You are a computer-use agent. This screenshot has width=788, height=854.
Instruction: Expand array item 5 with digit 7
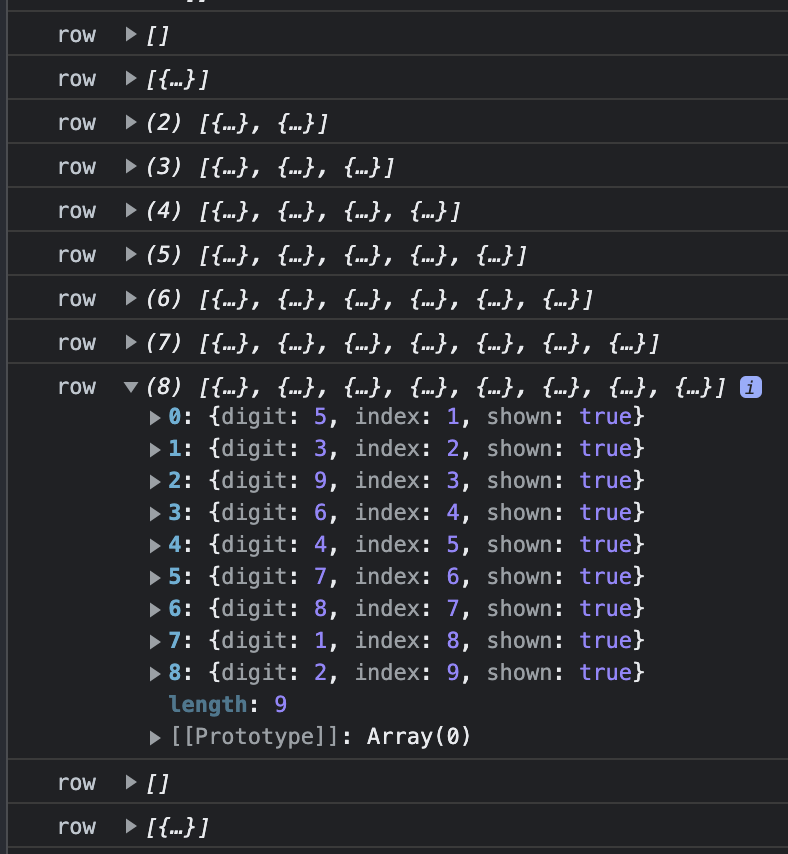[155, 578]
